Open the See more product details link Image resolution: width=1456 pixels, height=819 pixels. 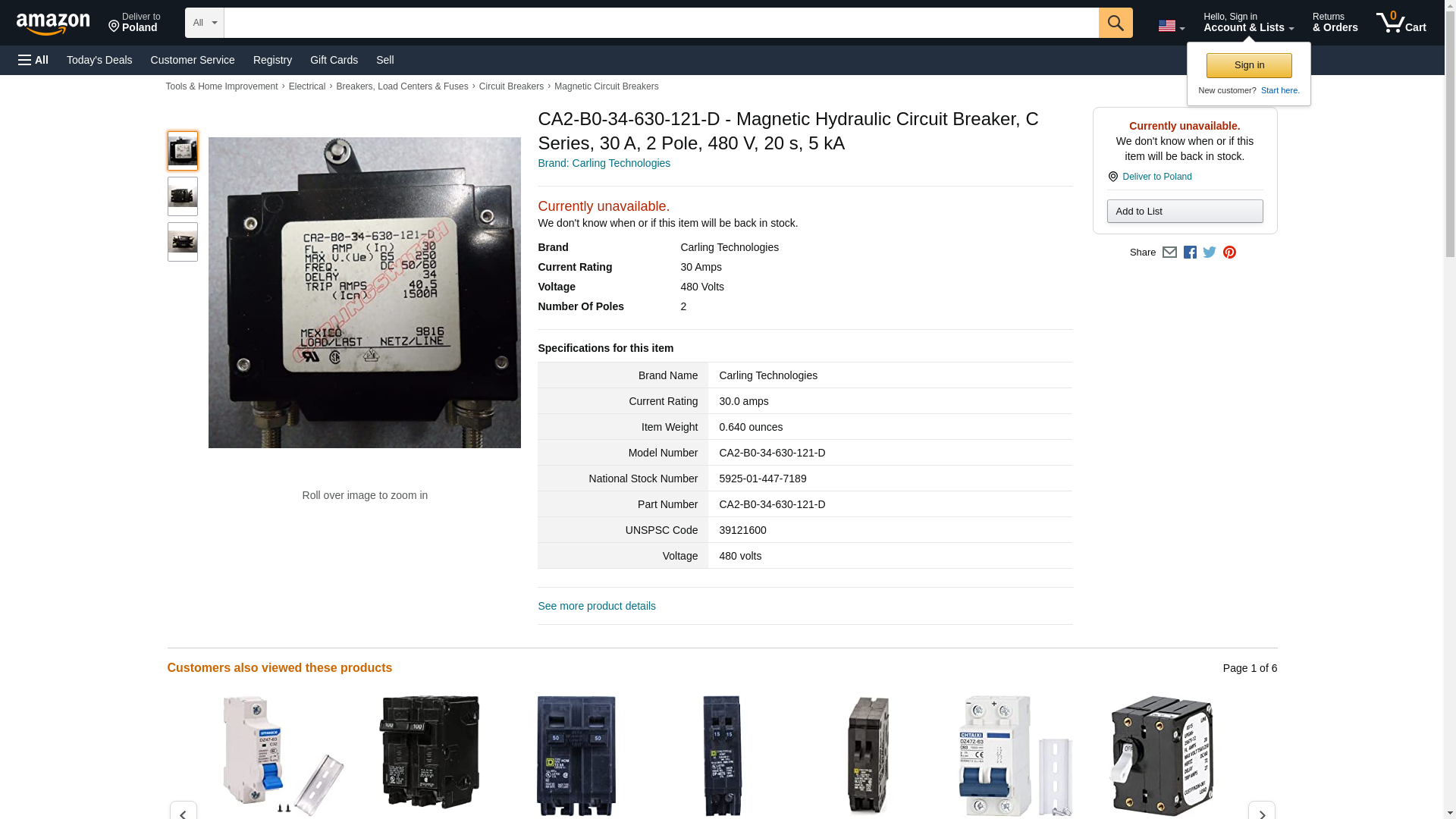click(596, 606)
